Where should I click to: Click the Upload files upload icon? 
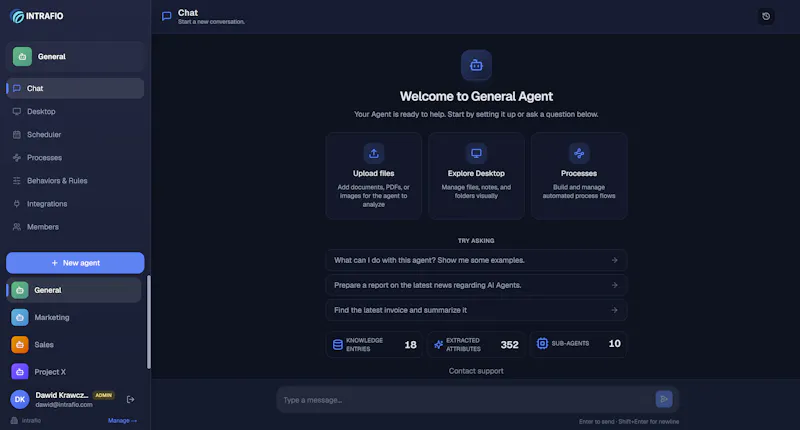(373, 153)
